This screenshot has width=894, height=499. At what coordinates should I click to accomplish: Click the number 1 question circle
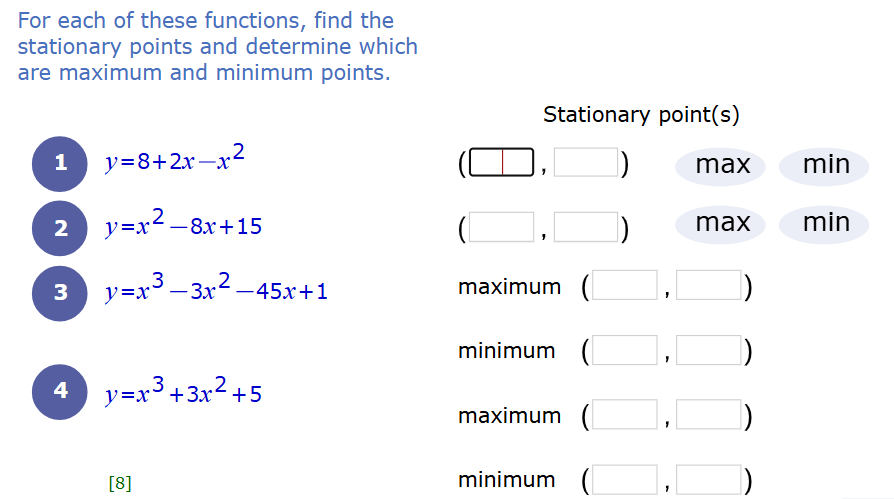(60, 164)
